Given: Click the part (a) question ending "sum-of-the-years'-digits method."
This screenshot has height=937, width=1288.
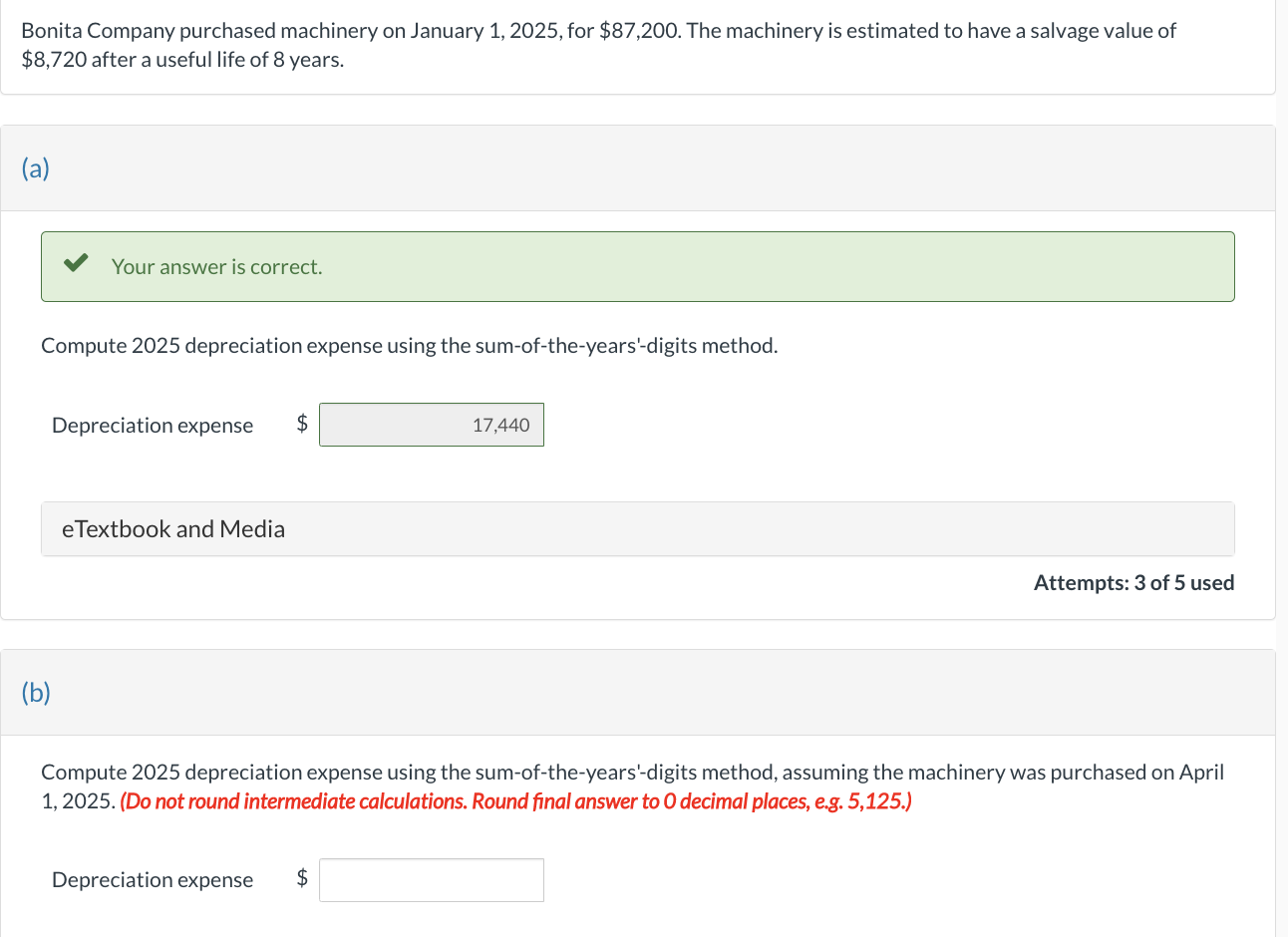Looking at the screenshot, I should point(409,346).
